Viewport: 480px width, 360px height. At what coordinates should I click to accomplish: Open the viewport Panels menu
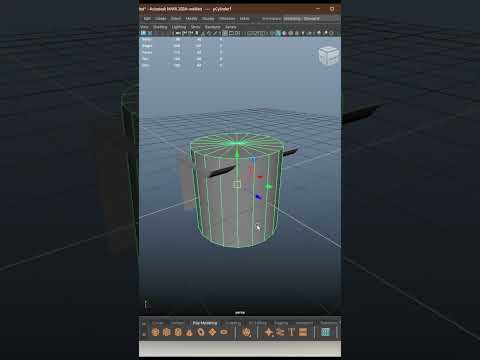(231, 27)
